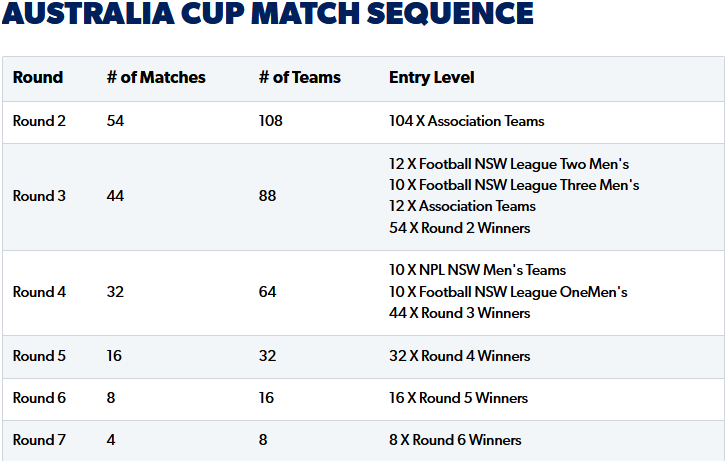Click the Round 6 row label
The height and width of the screenshot is (461, 725).
click(39, 398)
